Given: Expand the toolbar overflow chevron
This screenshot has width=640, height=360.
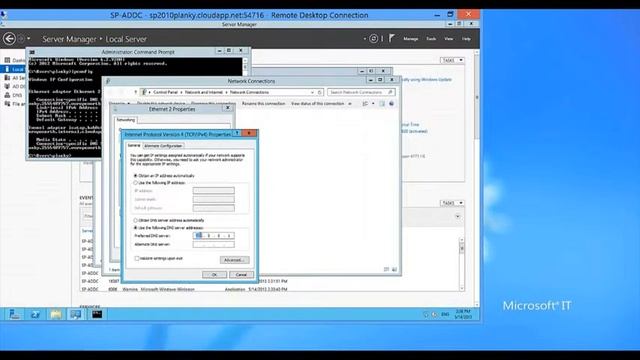Looking at the screenshot, I should 350,104.
